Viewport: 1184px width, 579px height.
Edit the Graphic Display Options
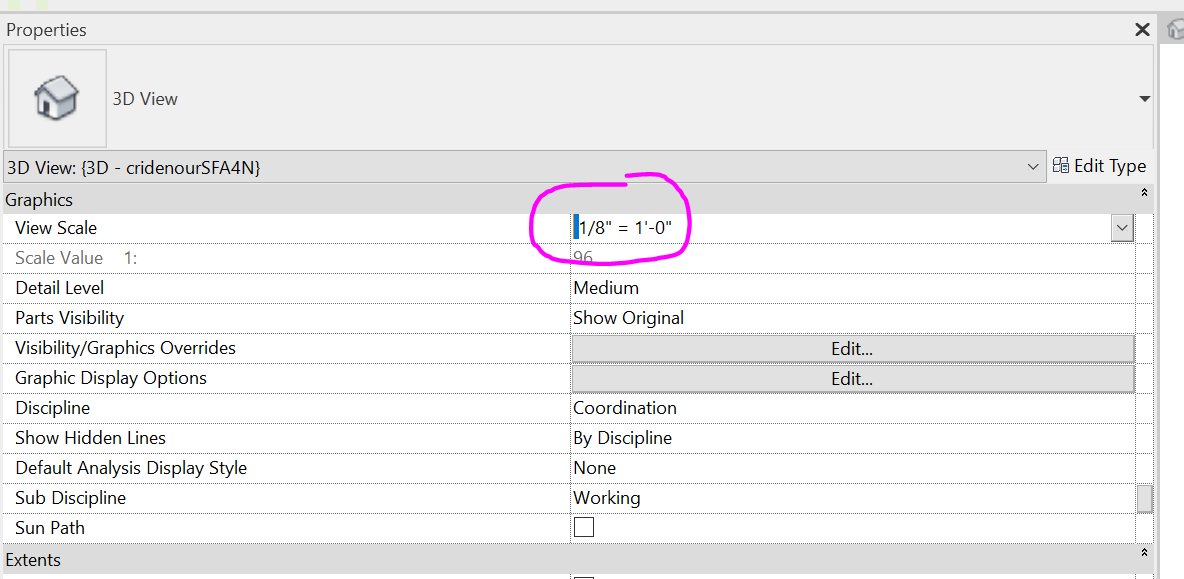coord(853,379)
